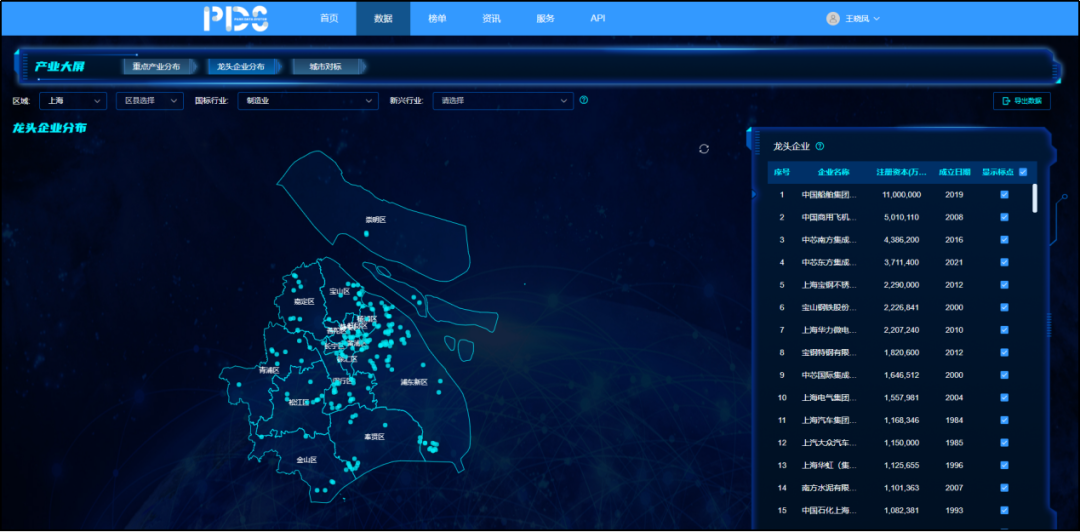Screen dimensions: 1080x532
Task: Click help icon next to 龙头企业 title
Action: click(820, 146)
